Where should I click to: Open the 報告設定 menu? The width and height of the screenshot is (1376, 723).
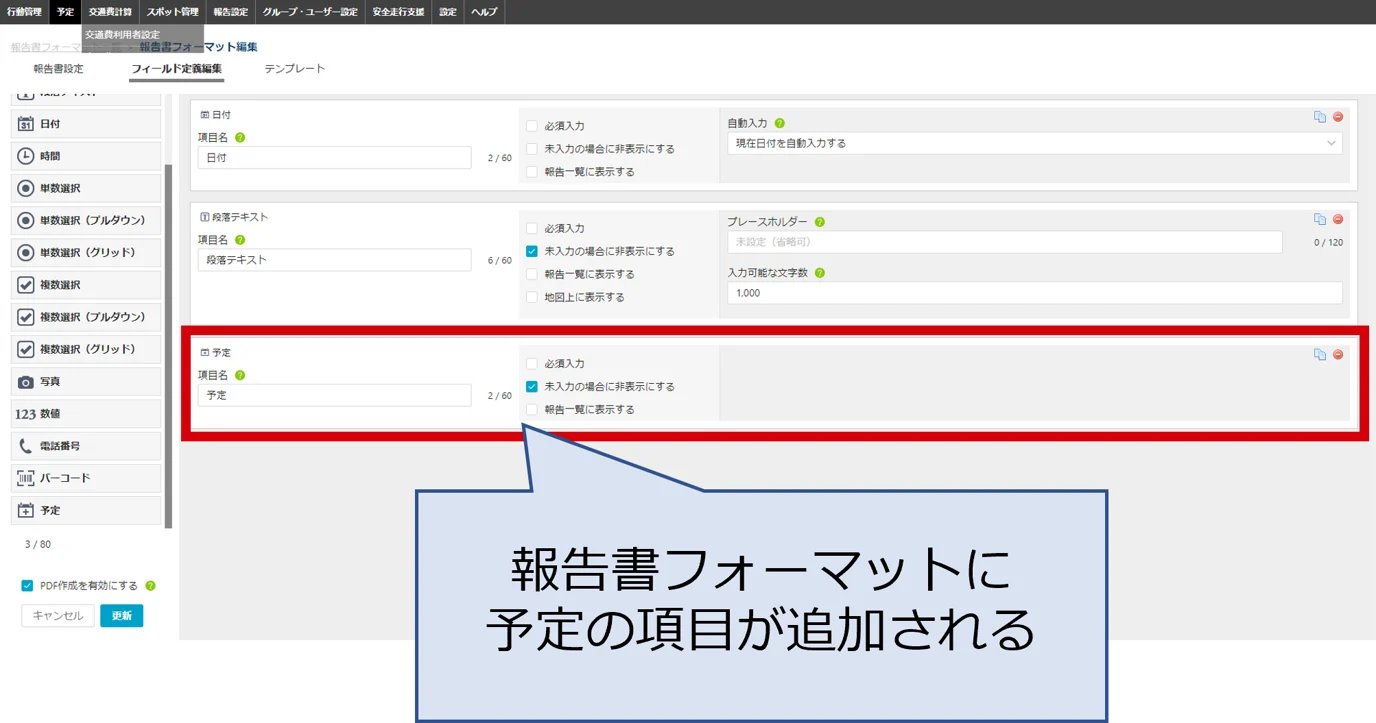[x=230, y=12]
